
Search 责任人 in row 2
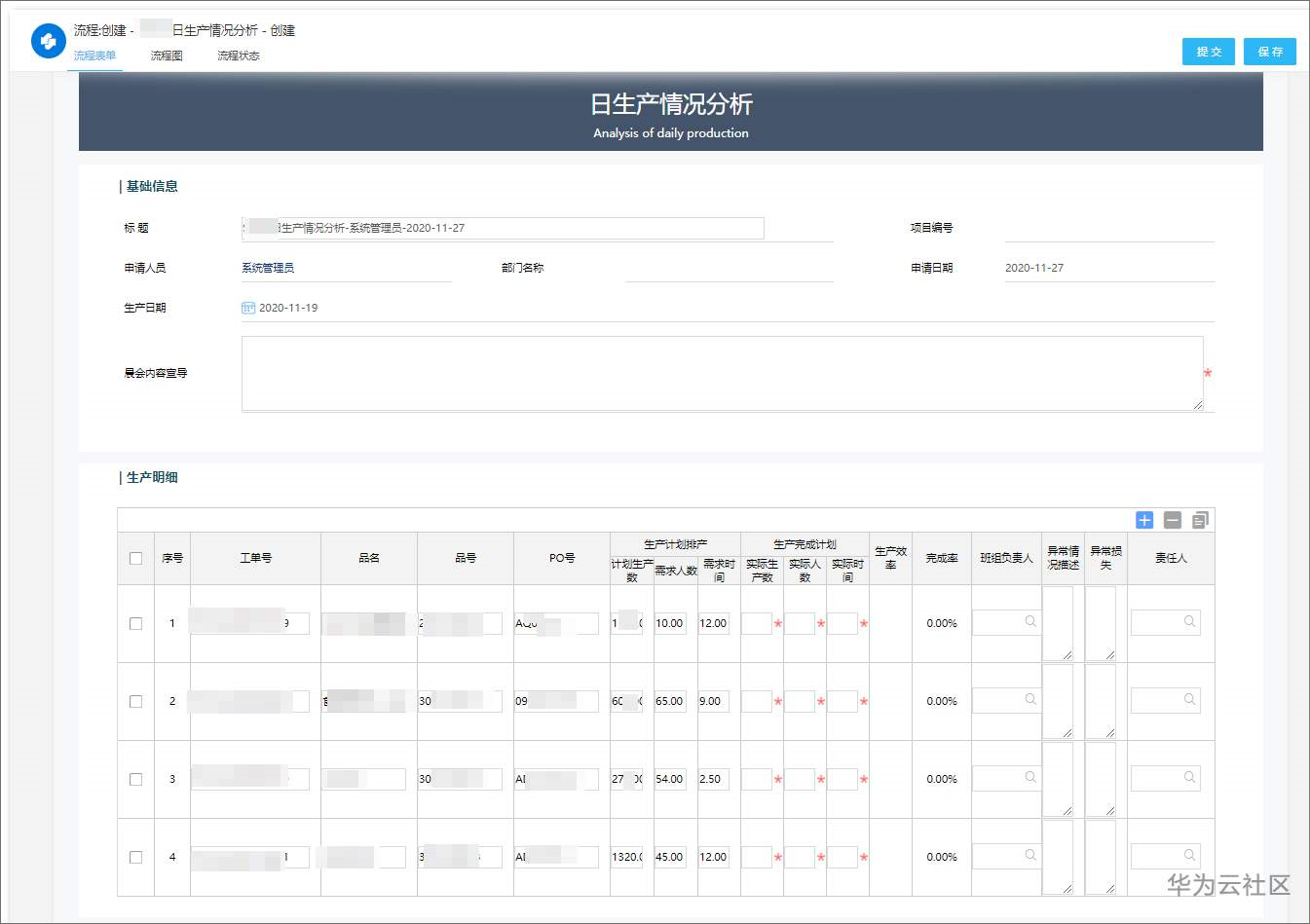click(x=1189, y=699)
